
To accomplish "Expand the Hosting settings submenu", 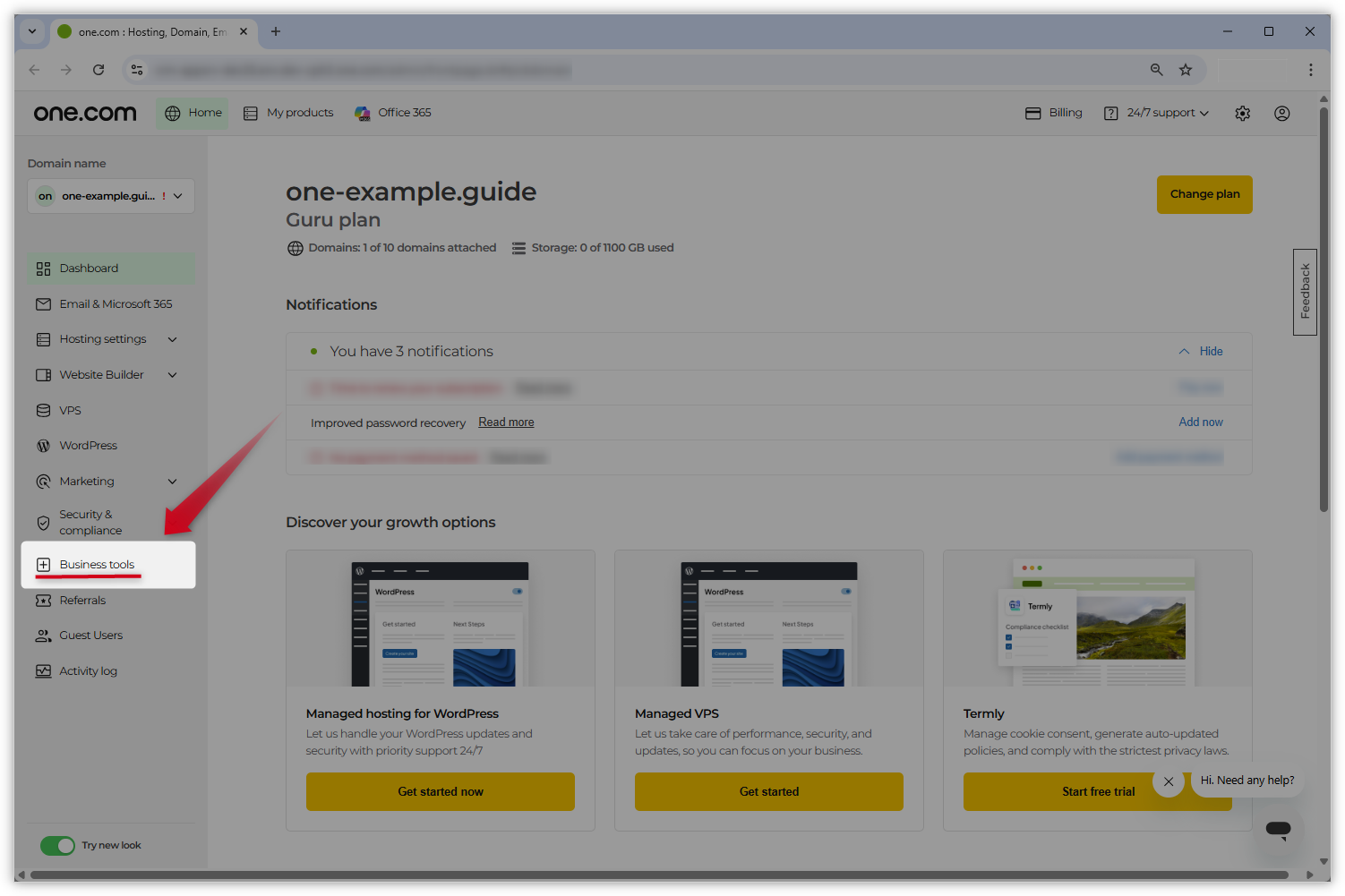I will [x=172, y=339].
